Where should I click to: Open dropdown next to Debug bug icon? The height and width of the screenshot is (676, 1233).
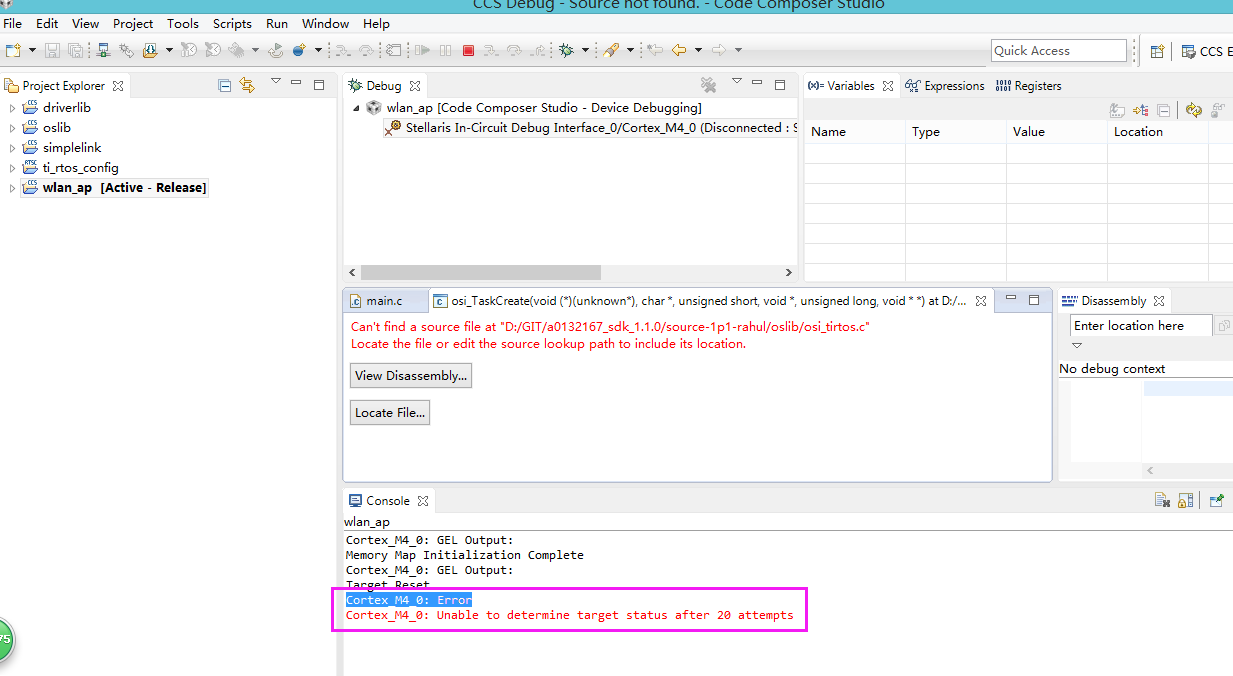[585, 50]
